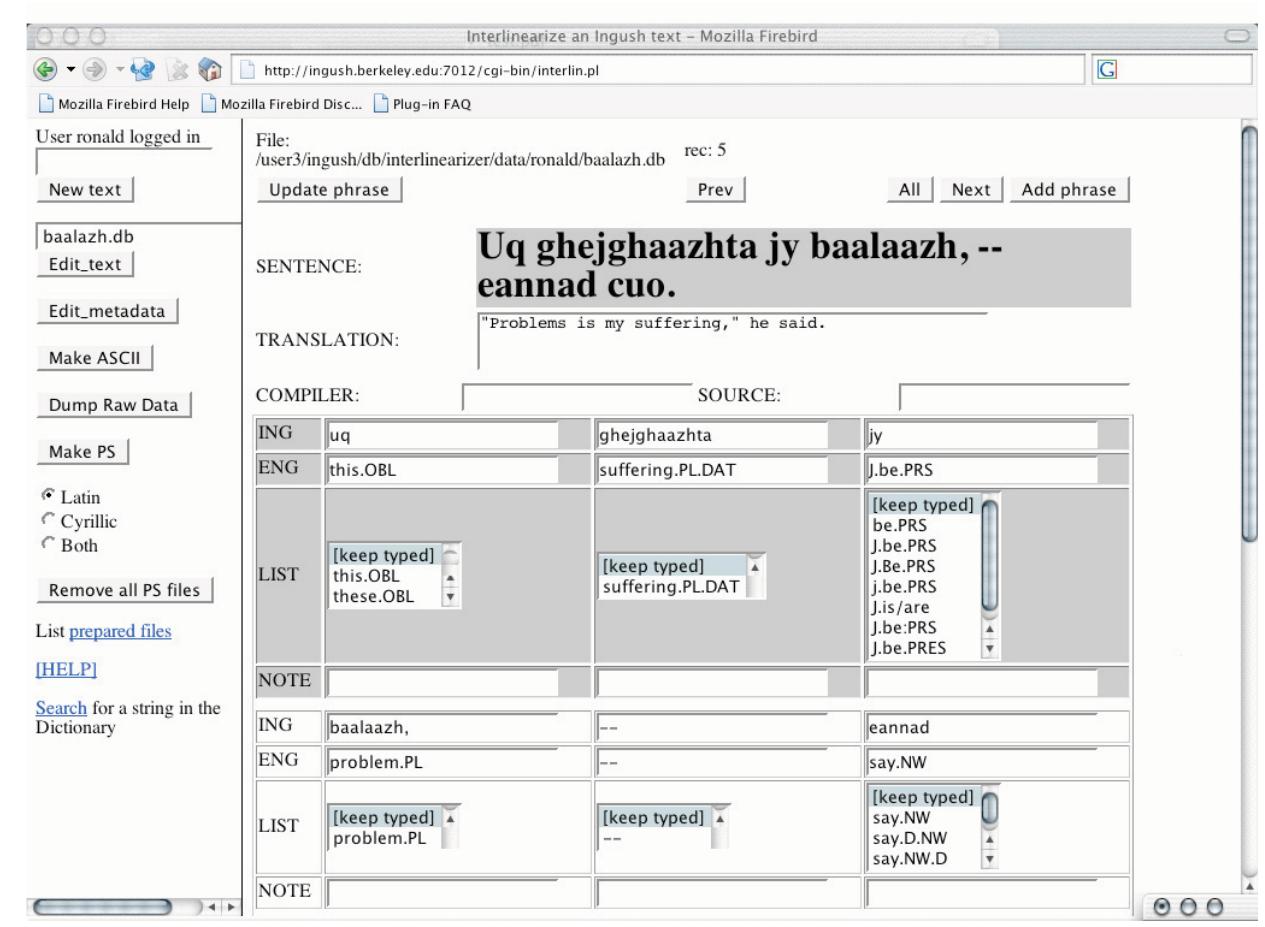Click the ENG field containing problem.PL
This screenshot has height=927, width=1265.
point(442,761)
